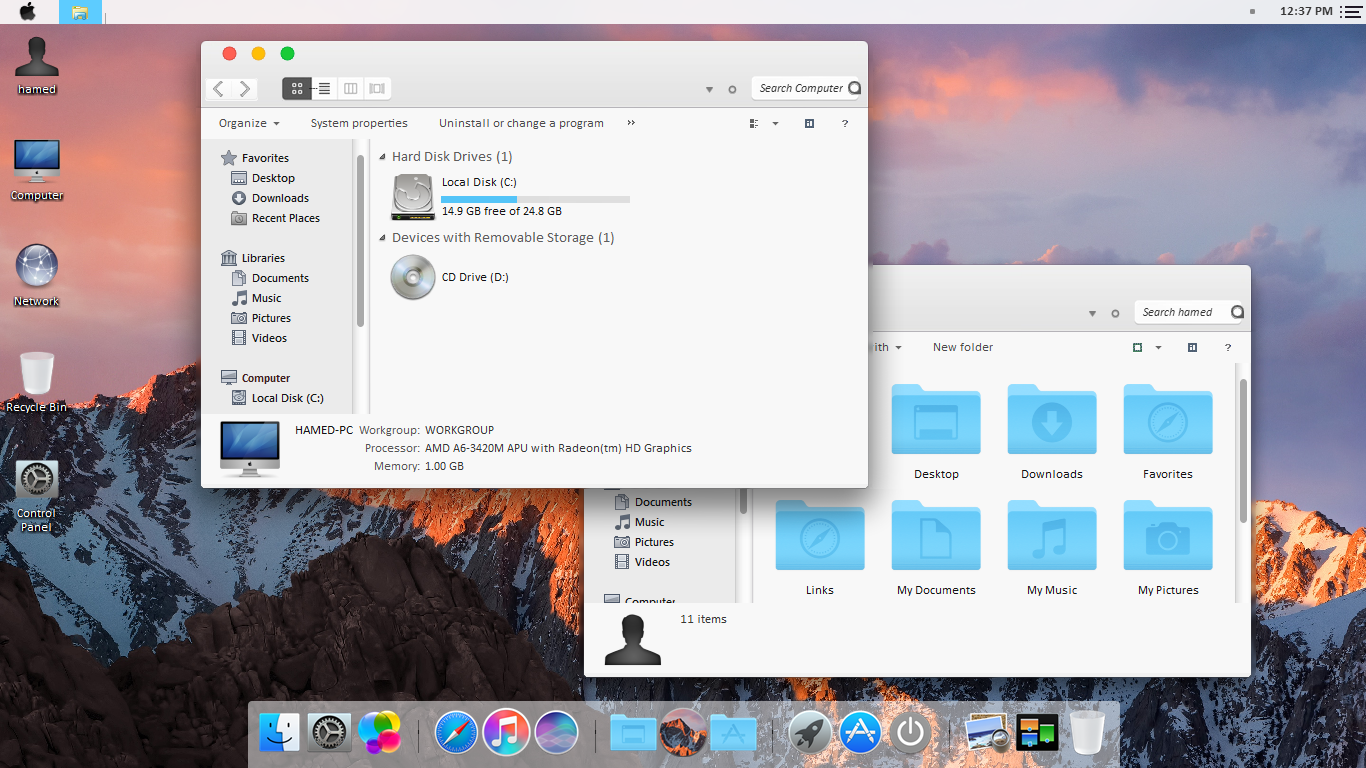Click the Explorer folder button in menu bar

80,12
